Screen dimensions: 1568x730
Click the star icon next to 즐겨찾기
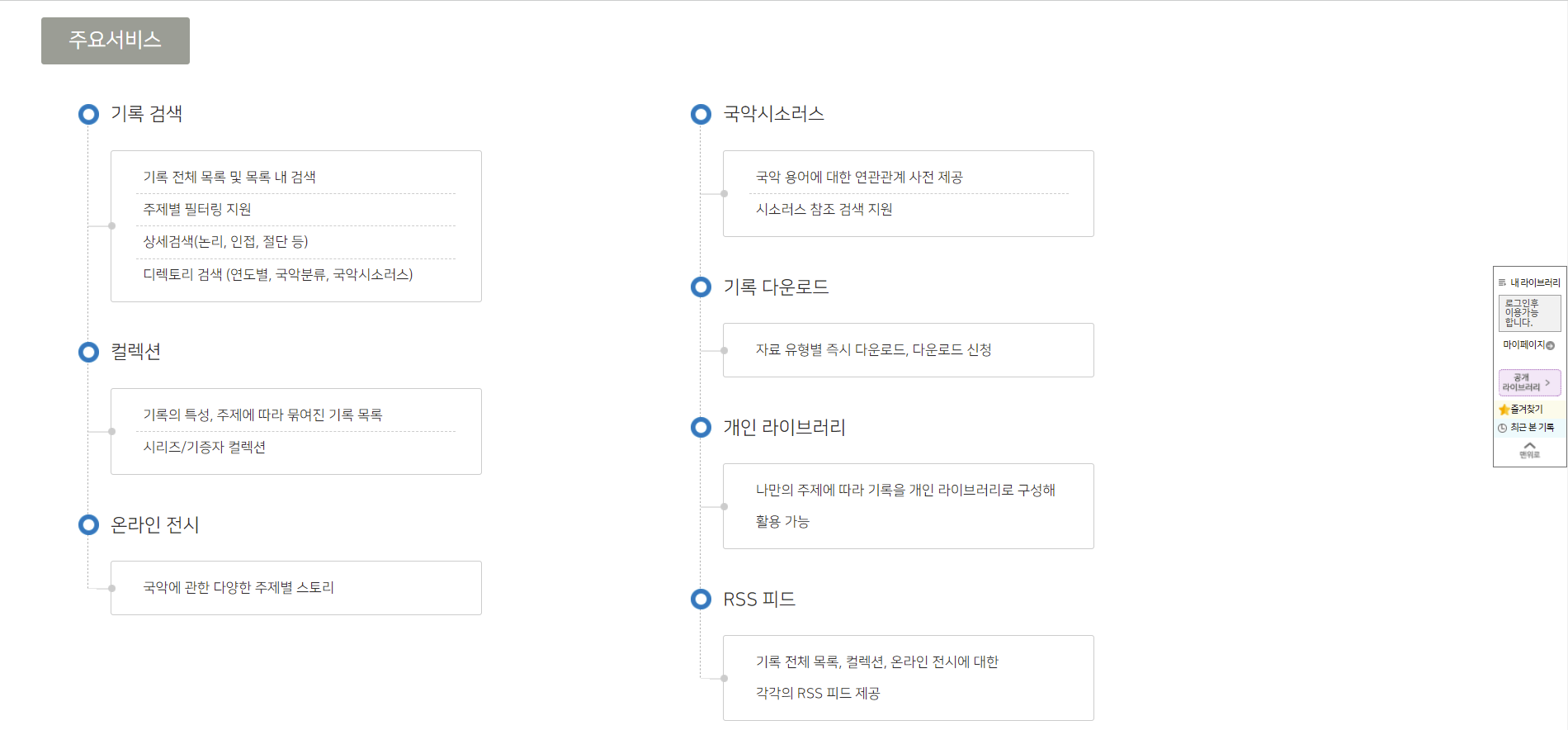(1504, 410)
